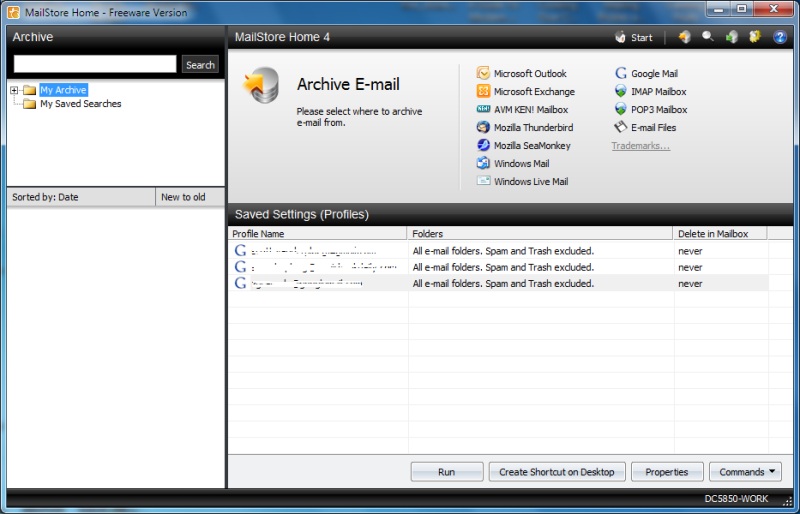800x514 pixels.
Task: Click the Search button in Archive panel
Action: click(200, 65)
